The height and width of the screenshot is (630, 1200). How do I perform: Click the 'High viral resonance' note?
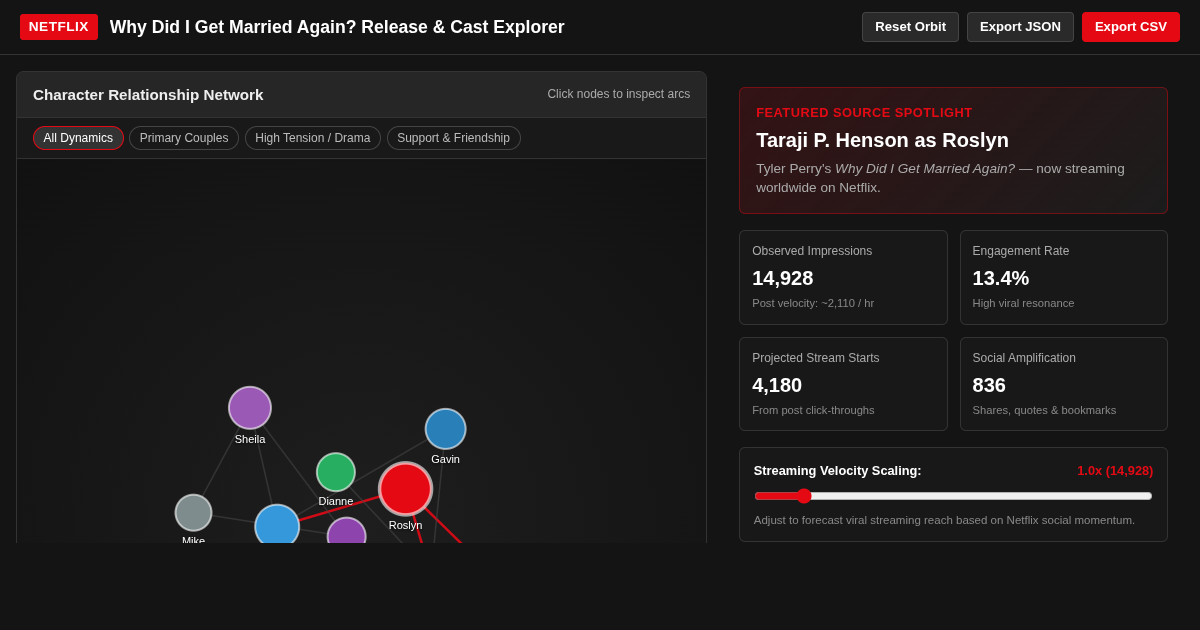(x=1023, y=303)
